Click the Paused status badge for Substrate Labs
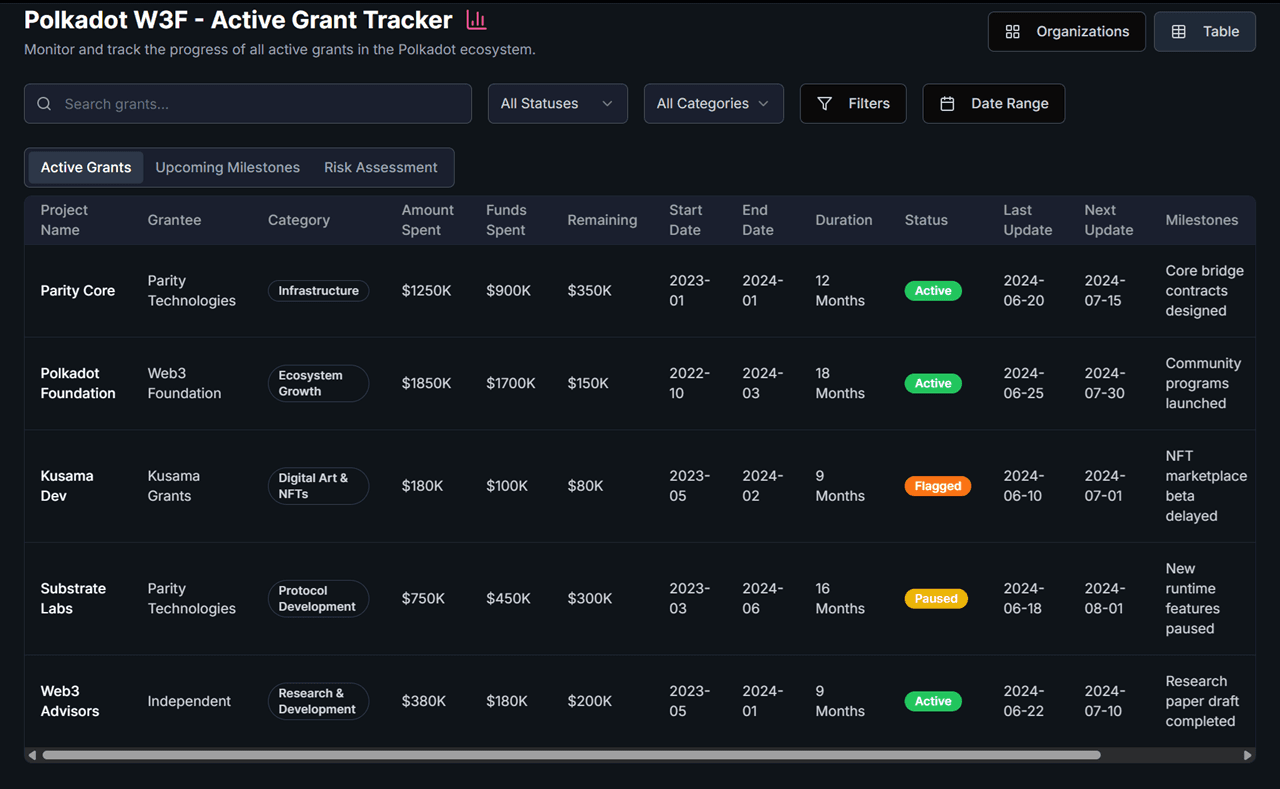 point(936,599)
